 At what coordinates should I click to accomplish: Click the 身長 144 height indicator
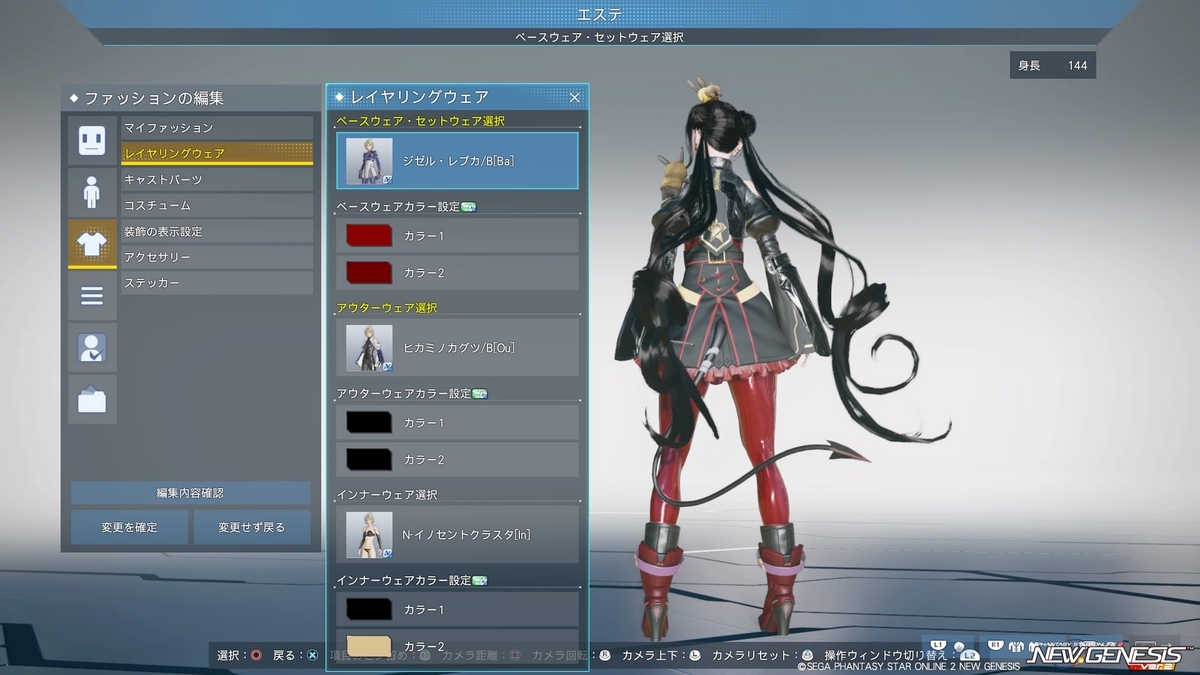(x=1053, y=66)
